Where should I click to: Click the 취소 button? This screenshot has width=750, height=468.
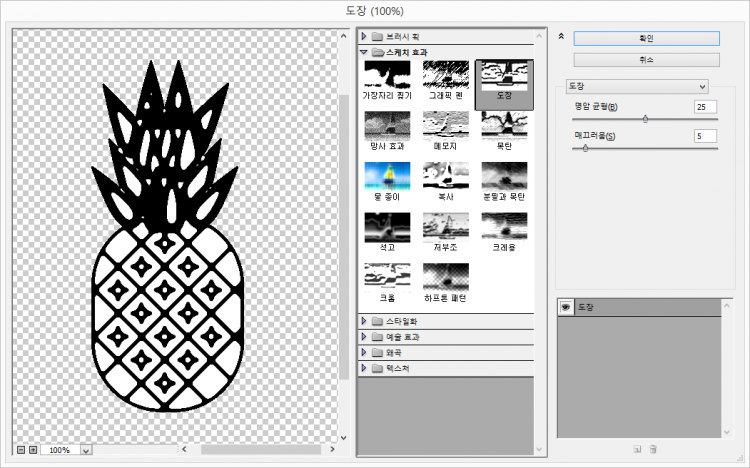(x=646, y=60)
